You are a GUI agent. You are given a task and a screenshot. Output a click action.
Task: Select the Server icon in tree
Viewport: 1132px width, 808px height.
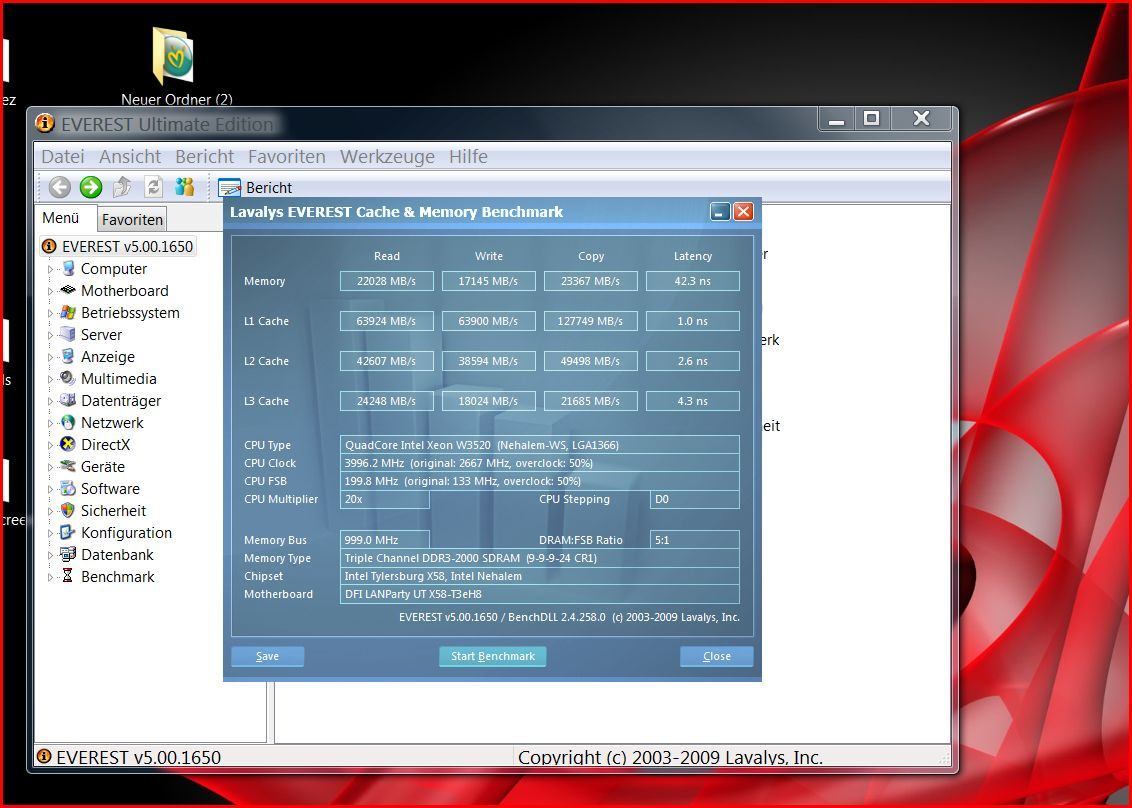coord(68,334)
